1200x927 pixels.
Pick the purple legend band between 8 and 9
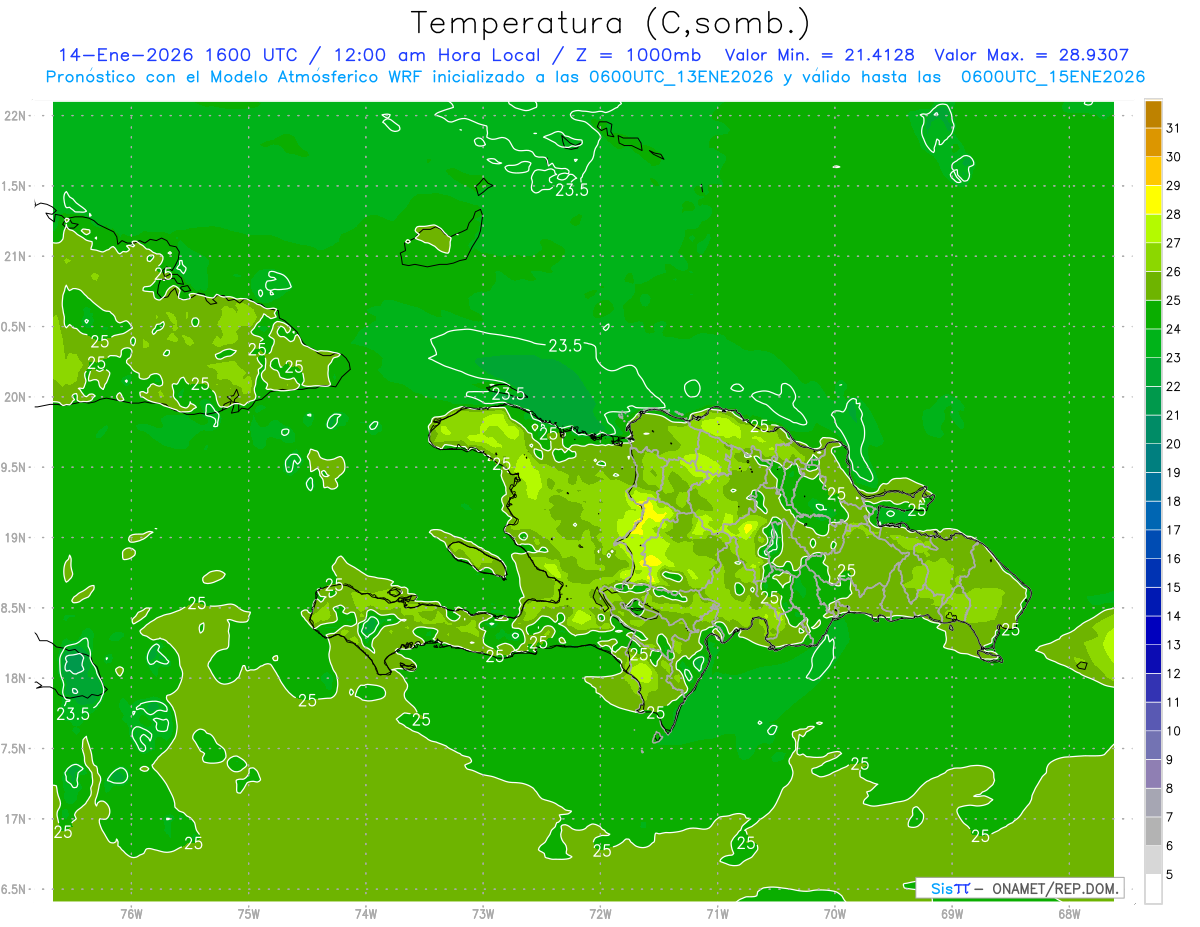(1153, 774)
